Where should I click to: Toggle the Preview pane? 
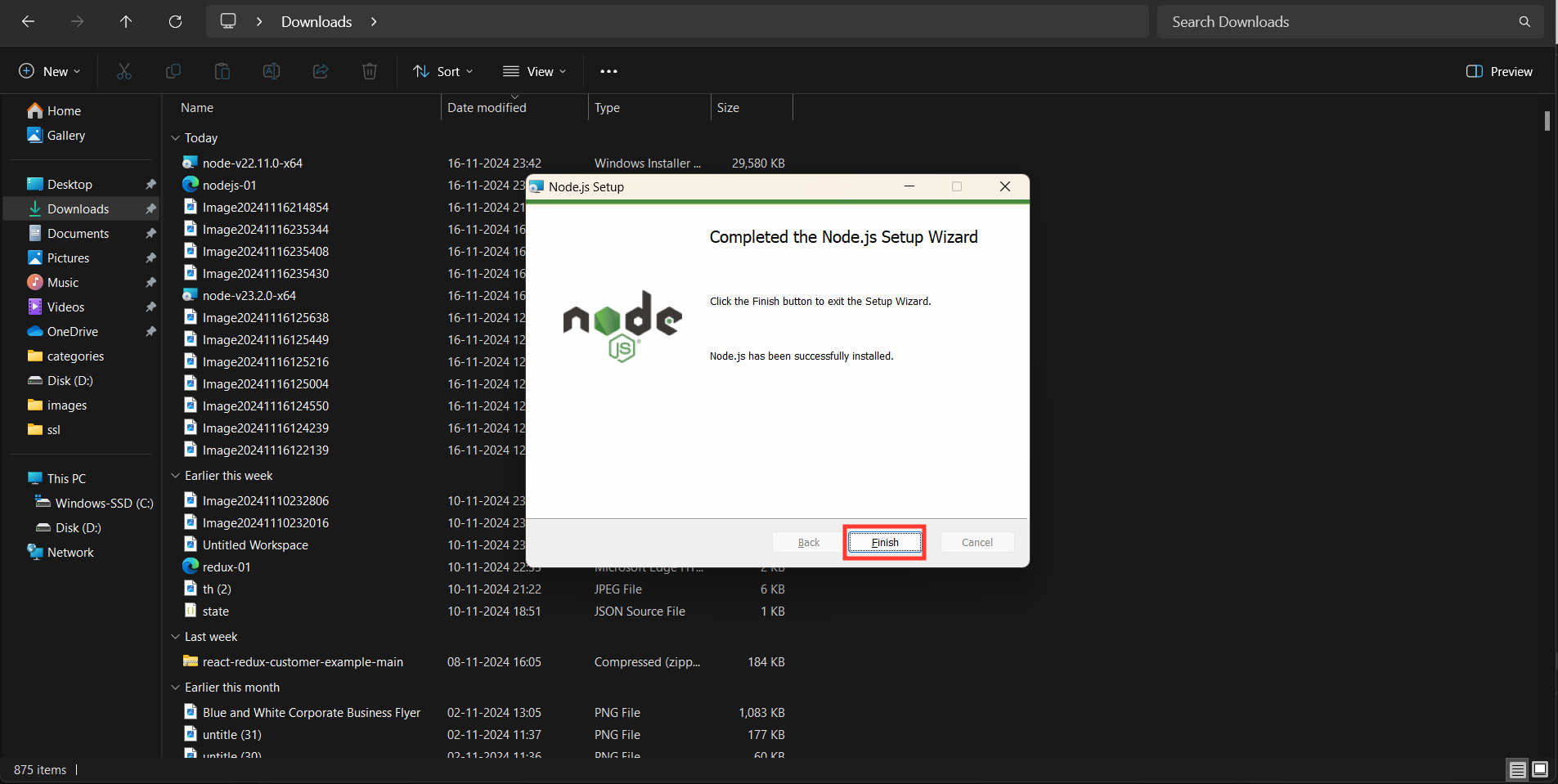[1499, 71]
